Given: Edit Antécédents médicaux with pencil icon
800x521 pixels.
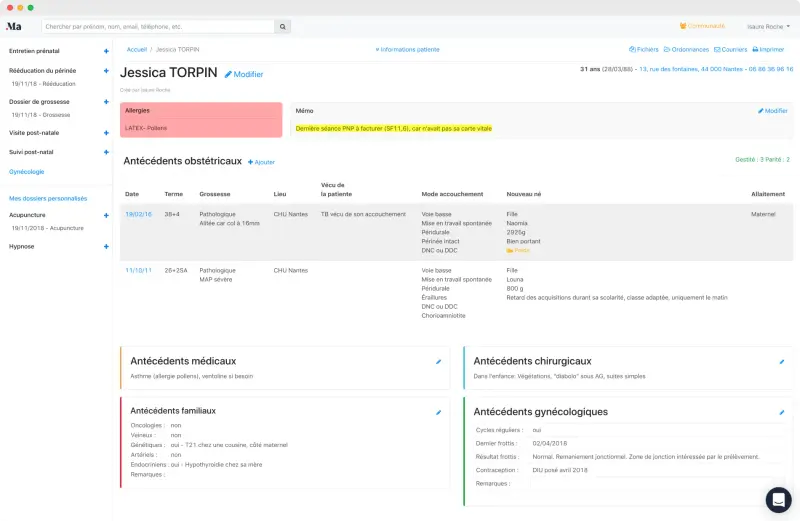Looking at the screenshot, I should [x=438, y=362].
